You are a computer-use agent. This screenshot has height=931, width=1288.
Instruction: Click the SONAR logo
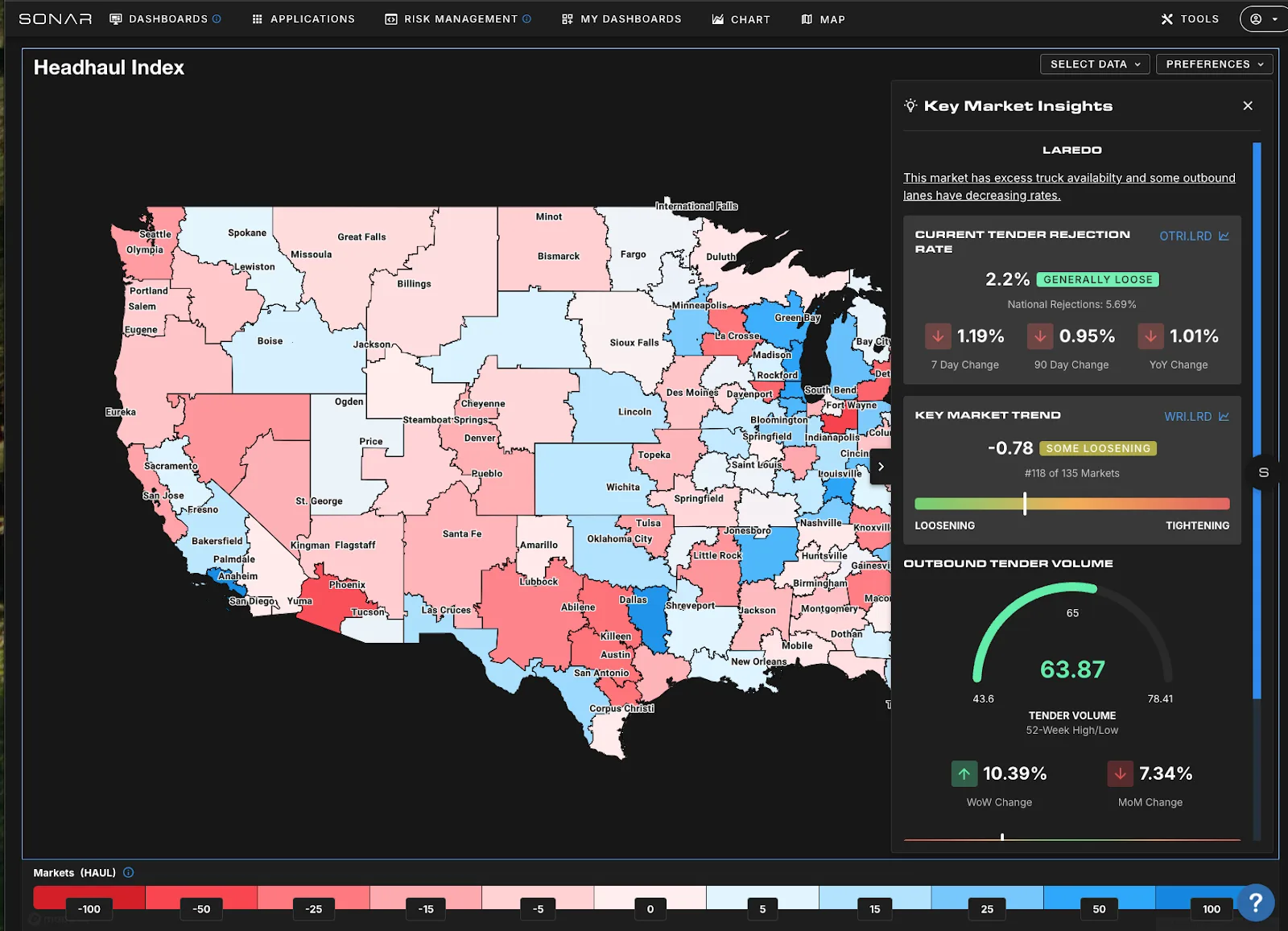(x=55, y=19)
